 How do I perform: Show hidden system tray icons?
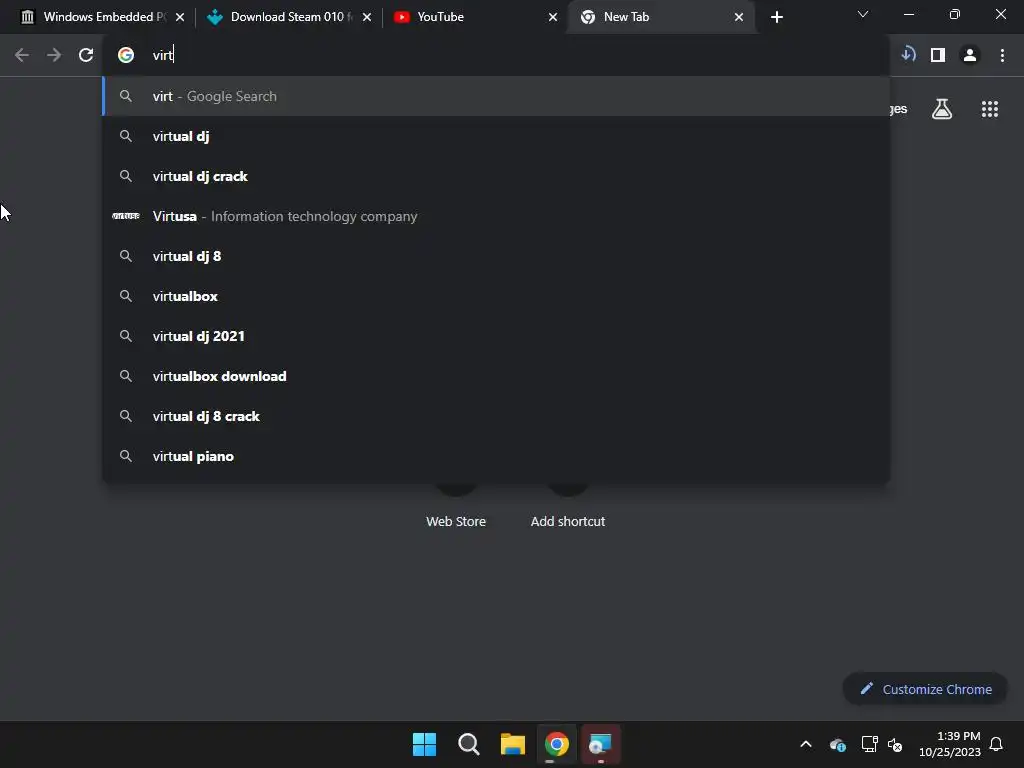click(x=806, y=744)
